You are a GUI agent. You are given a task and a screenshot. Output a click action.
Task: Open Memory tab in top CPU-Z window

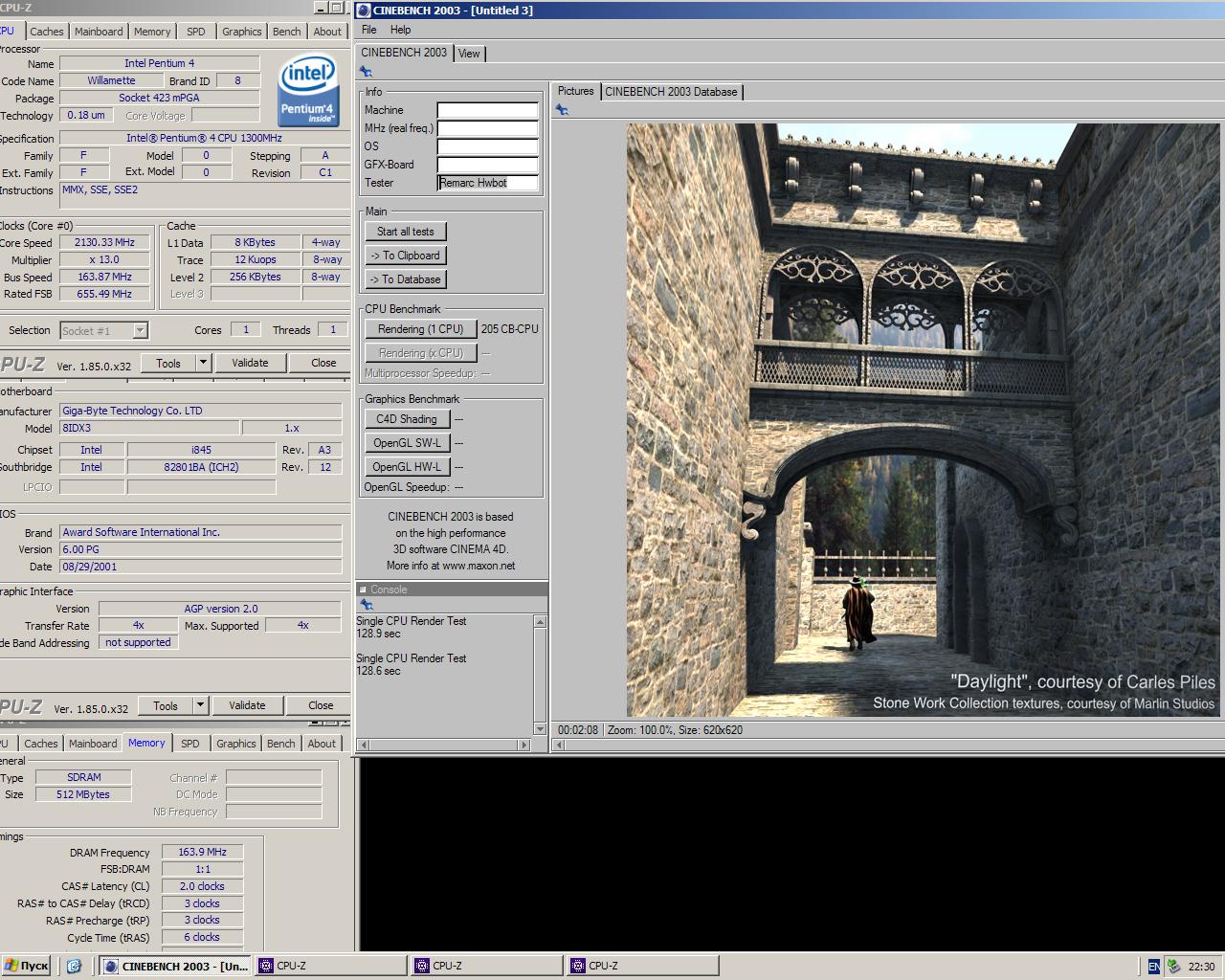[x=152, y=32]
